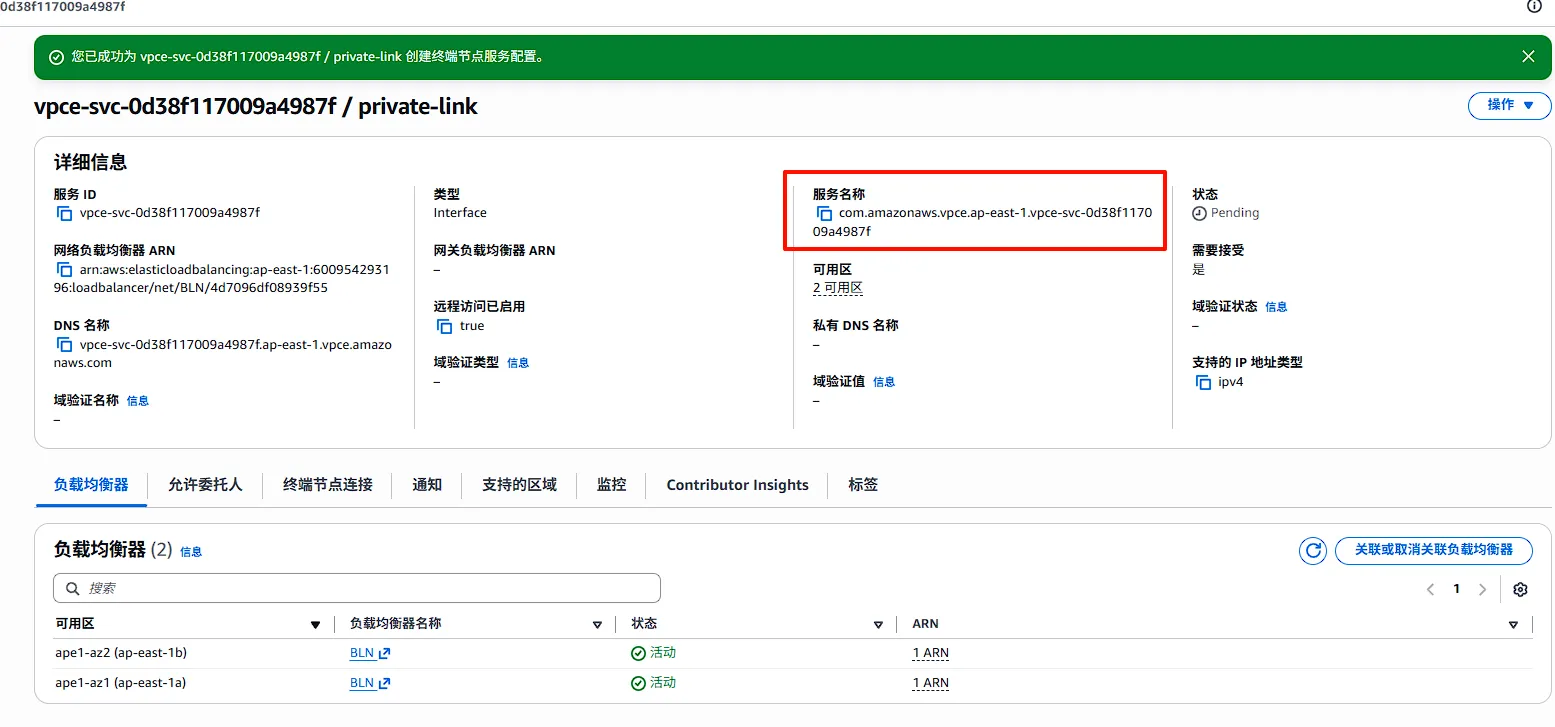
Task: Copy the ipv4 supported address type
Action: coord(1203,382)
